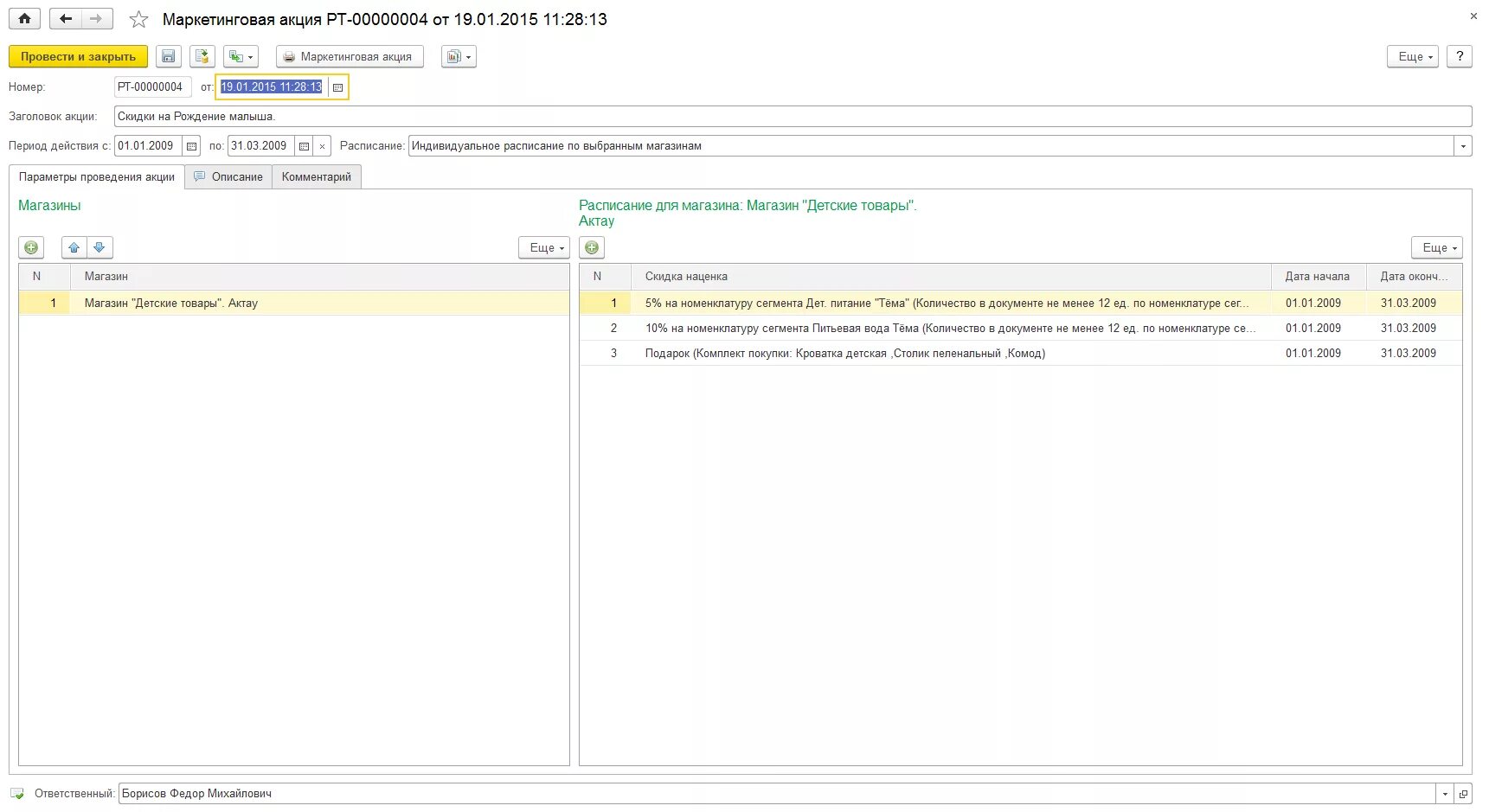Clear the period end date
The height and width of the screenshot is (812, 1489).
point(323,146)
